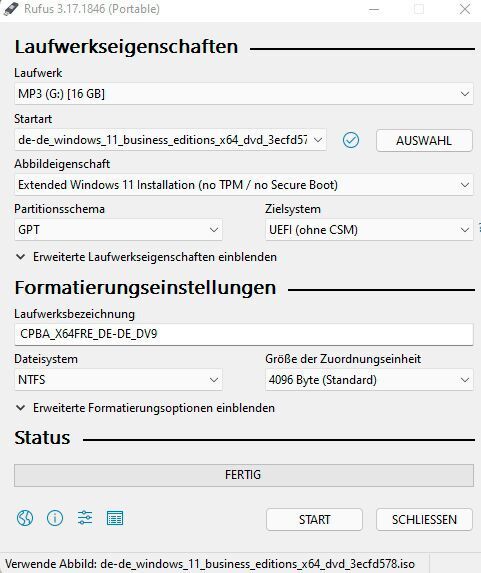Open the Startart ISO selection dropdown
Screen dimensions: 481x573
[170, 140]
